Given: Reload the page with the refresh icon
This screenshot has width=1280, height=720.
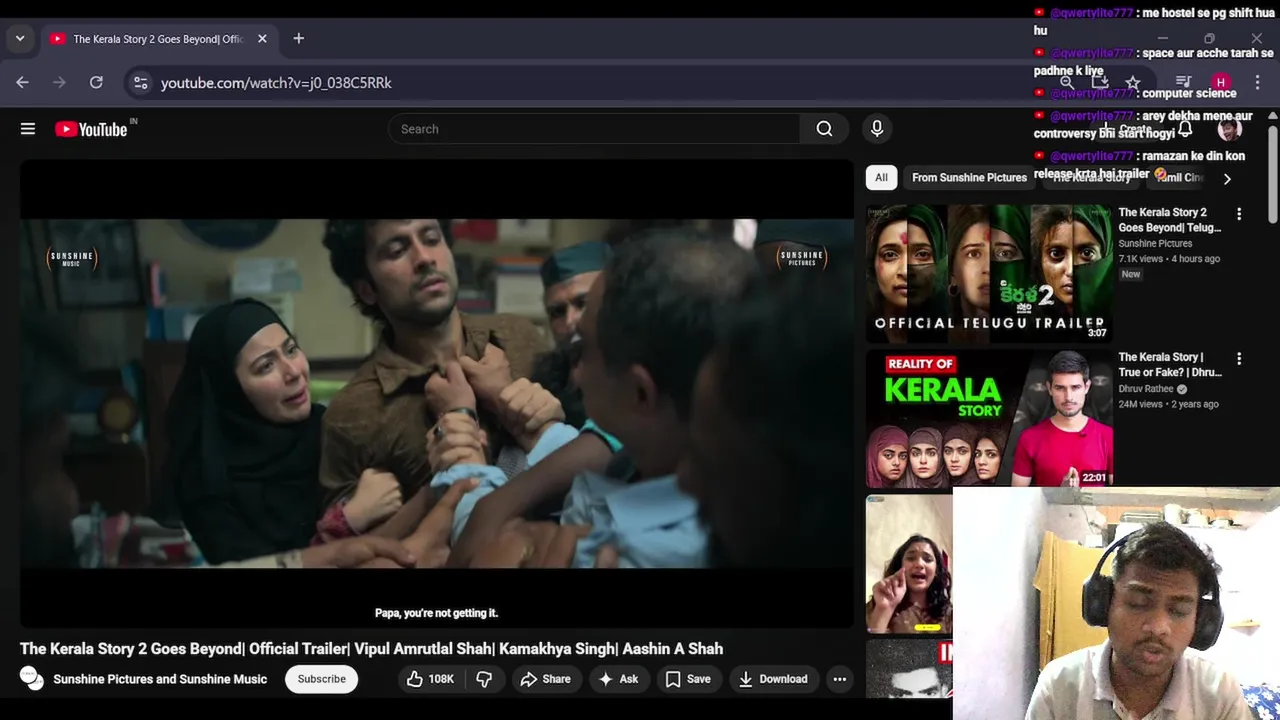Looking at the screenshot, I should pyautogui.click(x=96, y=83).
